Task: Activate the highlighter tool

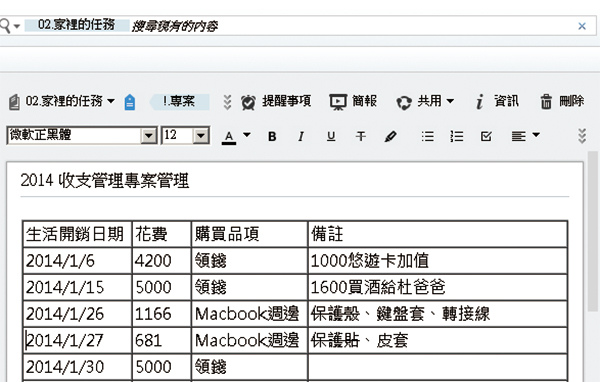Action: pos(390,136)
